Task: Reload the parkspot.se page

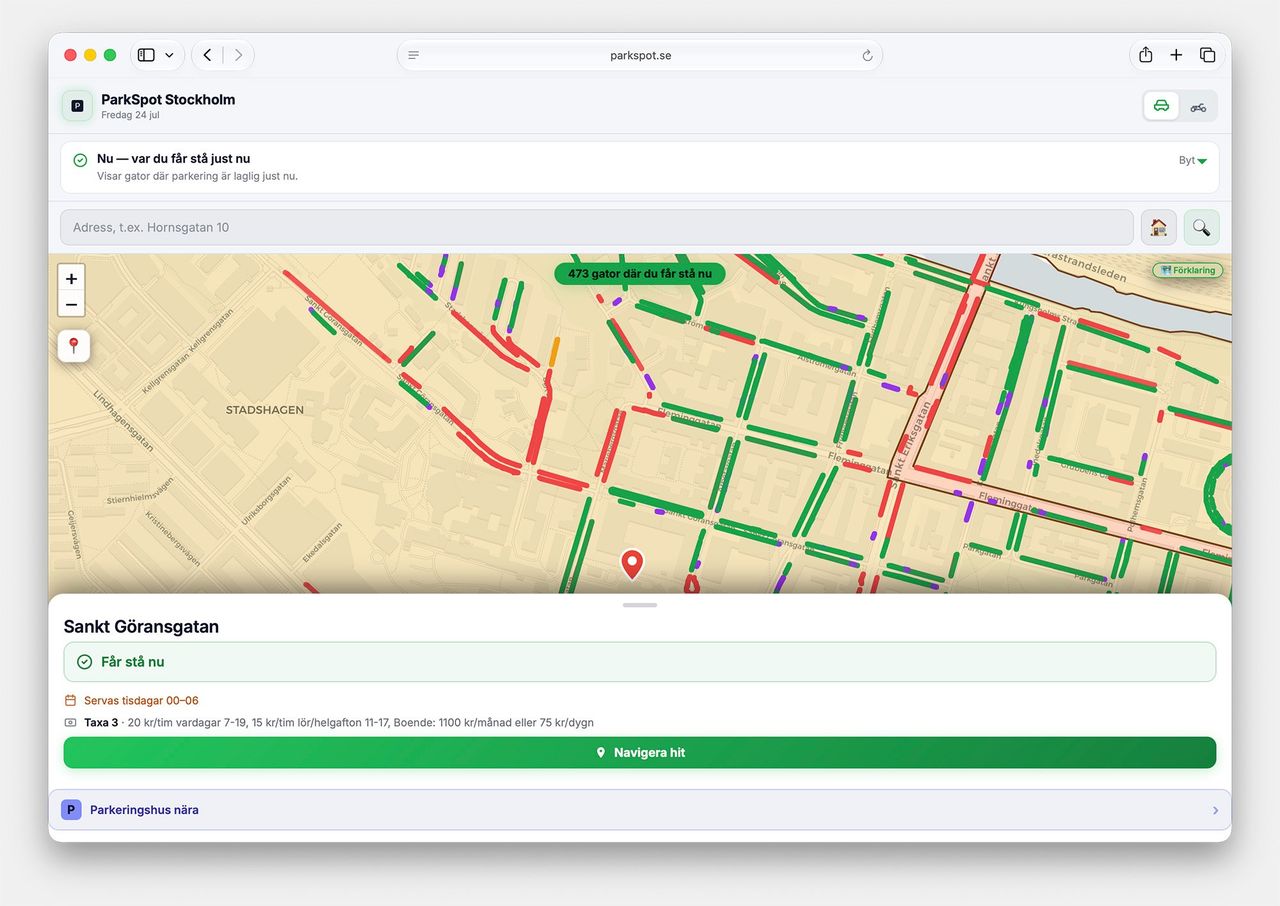Action: click(x=867, y=55)
